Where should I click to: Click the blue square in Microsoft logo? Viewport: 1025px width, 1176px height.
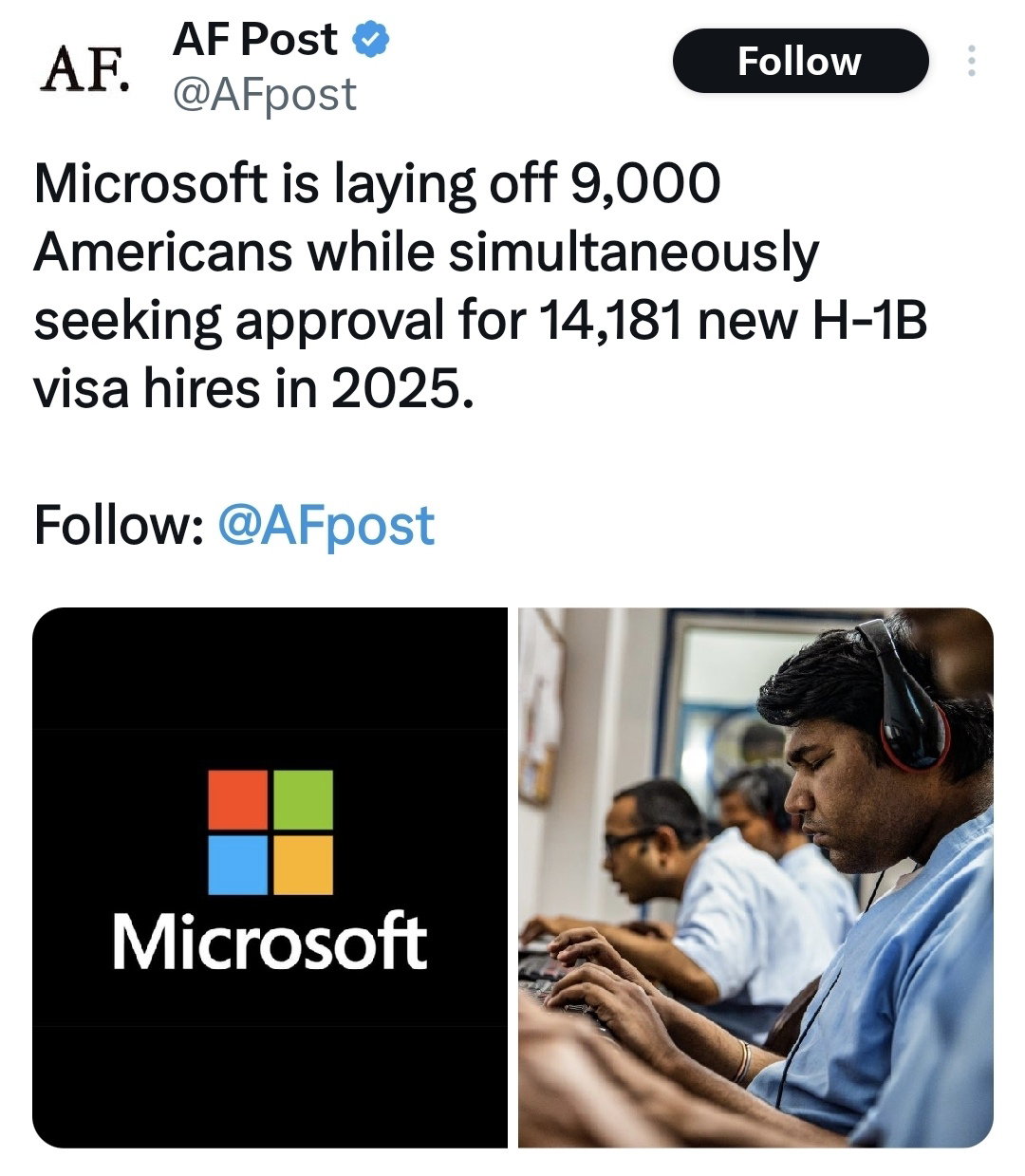pyautogui.click(x=237, y=865)
